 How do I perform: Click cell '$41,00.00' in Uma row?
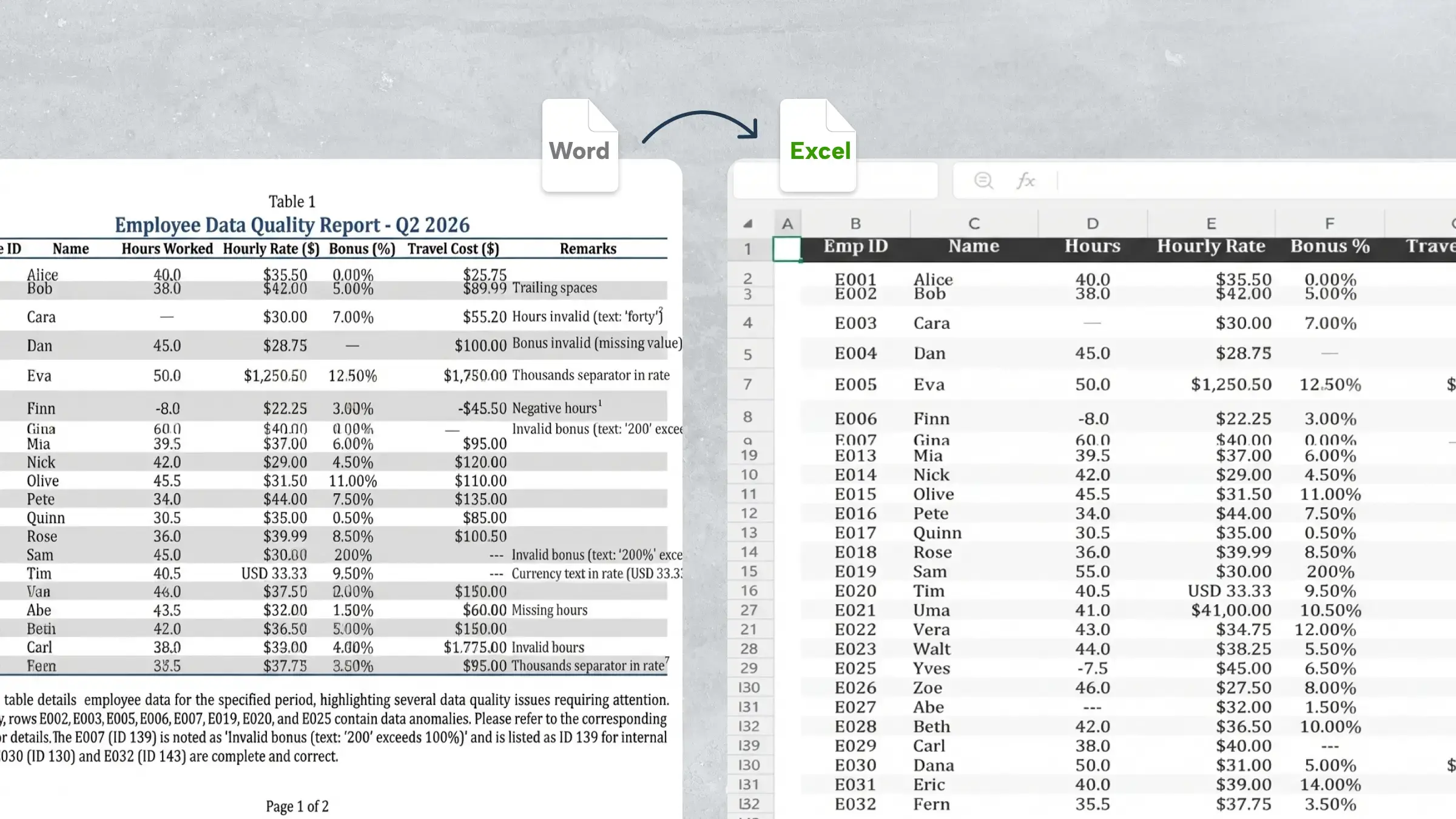[1231, 610]
